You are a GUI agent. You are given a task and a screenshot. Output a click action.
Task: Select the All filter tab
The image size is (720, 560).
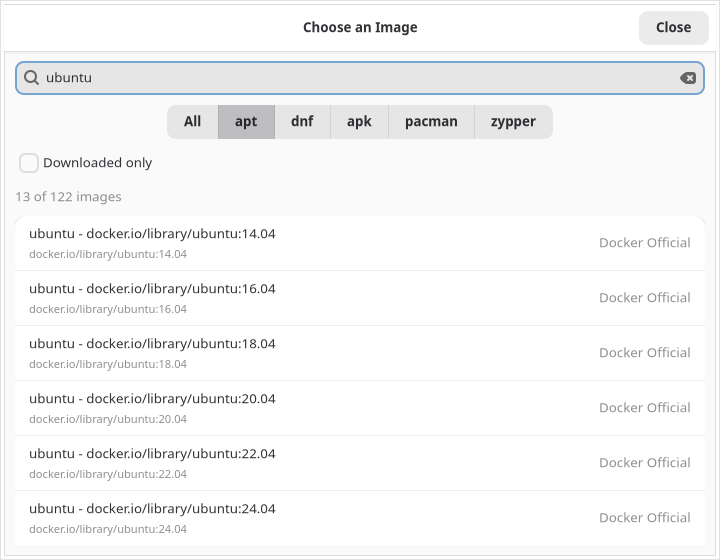click(x=192, y=122)
